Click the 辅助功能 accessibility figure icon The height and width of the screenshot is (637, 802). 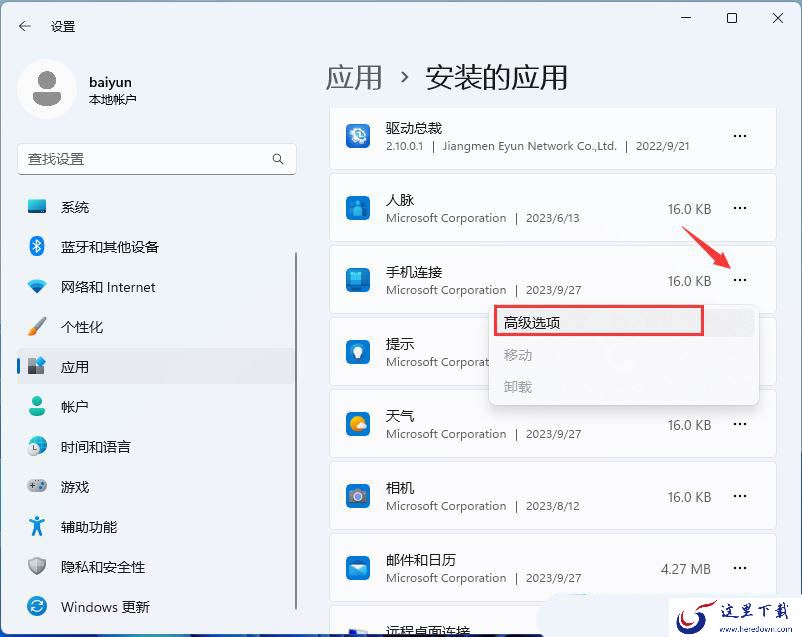(x=37, y=525)
